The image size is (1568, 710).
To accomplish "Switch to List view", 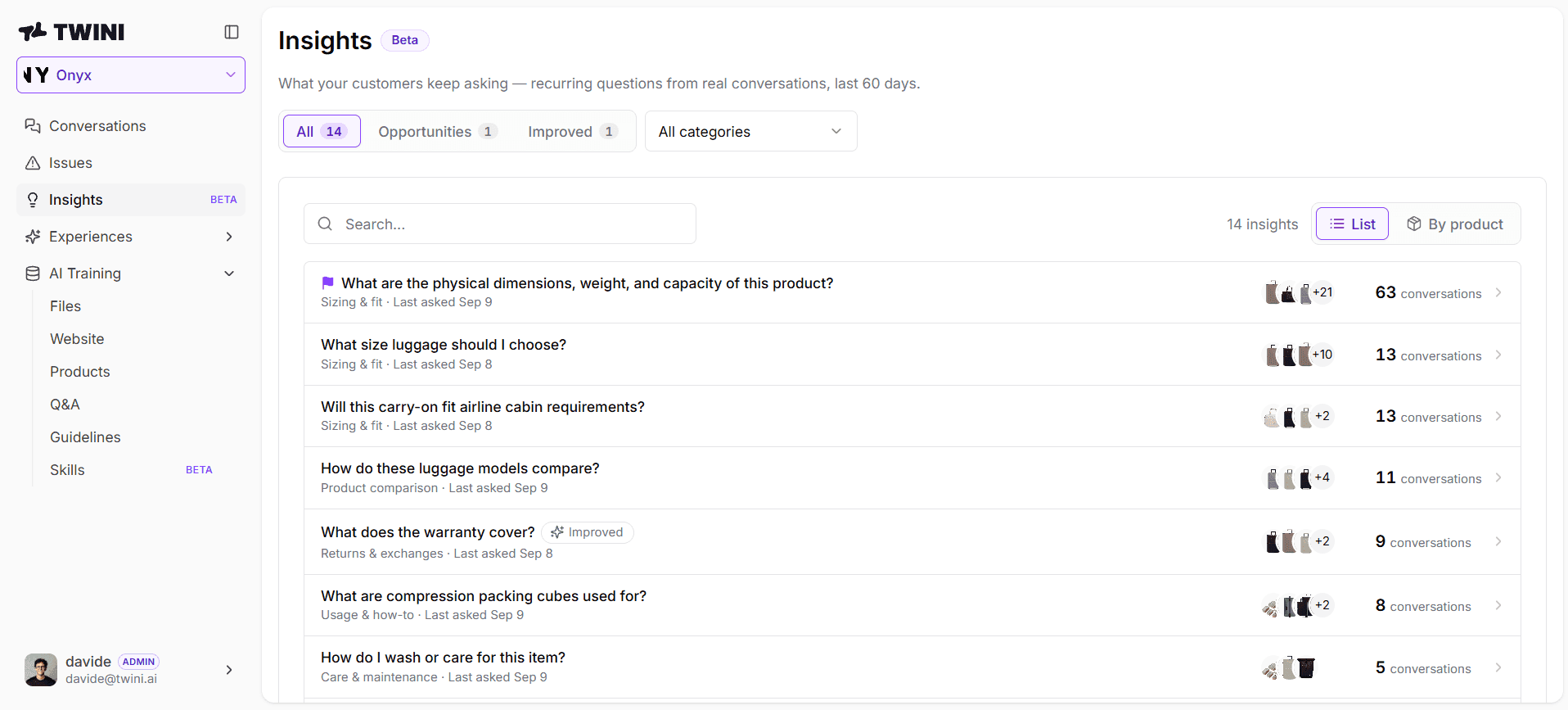I will click(1352, 224).
